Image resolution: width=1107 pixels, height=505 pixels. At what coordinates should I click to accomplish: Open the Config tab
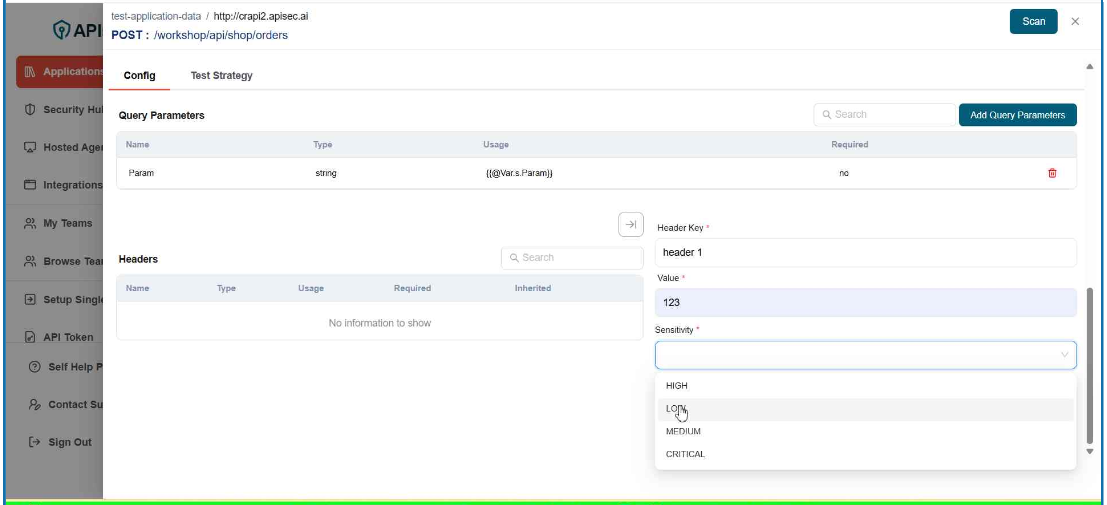(x=139, y=76)
